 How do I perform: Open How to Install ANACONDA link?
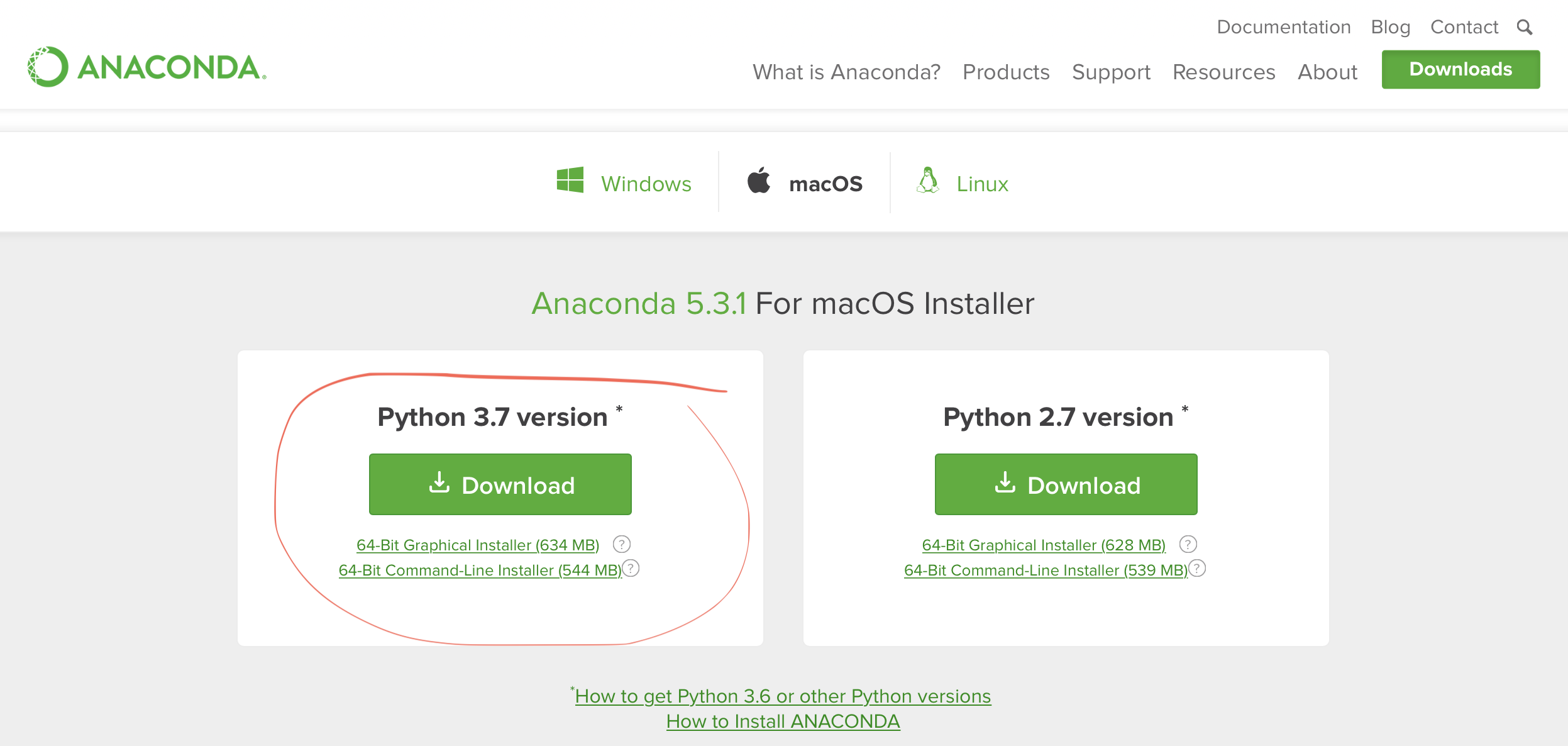click(783, 721)
